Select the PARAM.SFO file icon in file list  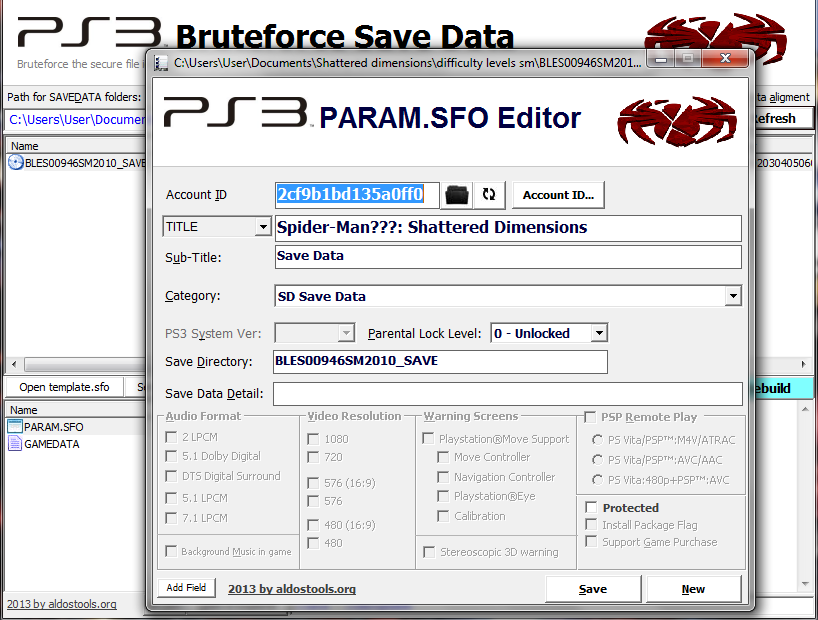pyautogui.click(x=15, y=426)
